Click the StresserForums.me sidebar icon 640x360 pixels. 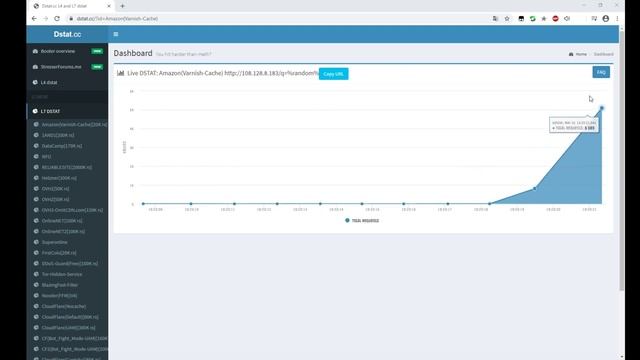point(35,67)
